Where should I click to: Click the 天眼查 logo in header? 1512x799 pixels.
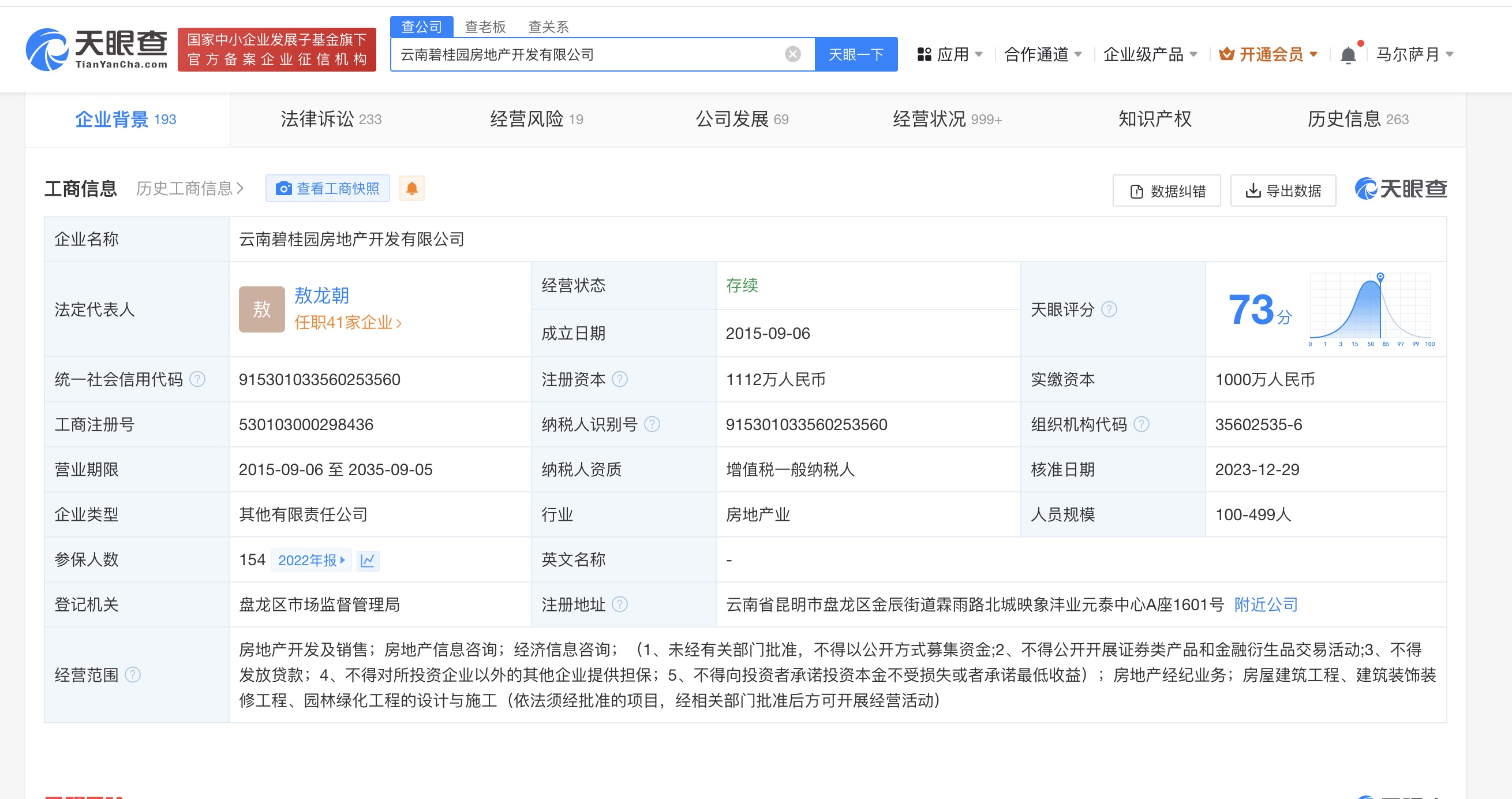pos(97,49)
